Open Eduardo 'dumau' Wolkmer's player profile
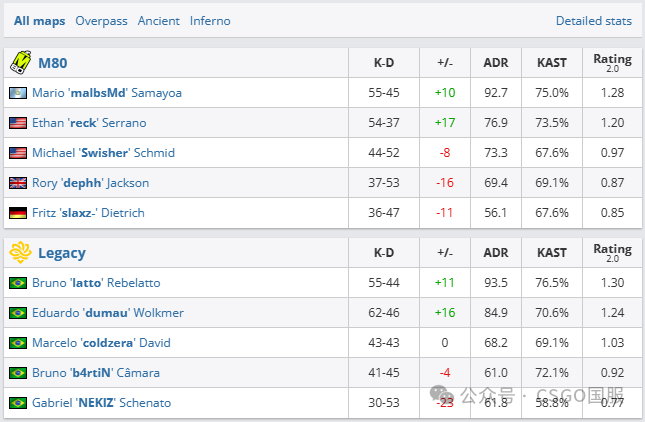This screenshot has height=422, width=645. (x=108, y=313)
